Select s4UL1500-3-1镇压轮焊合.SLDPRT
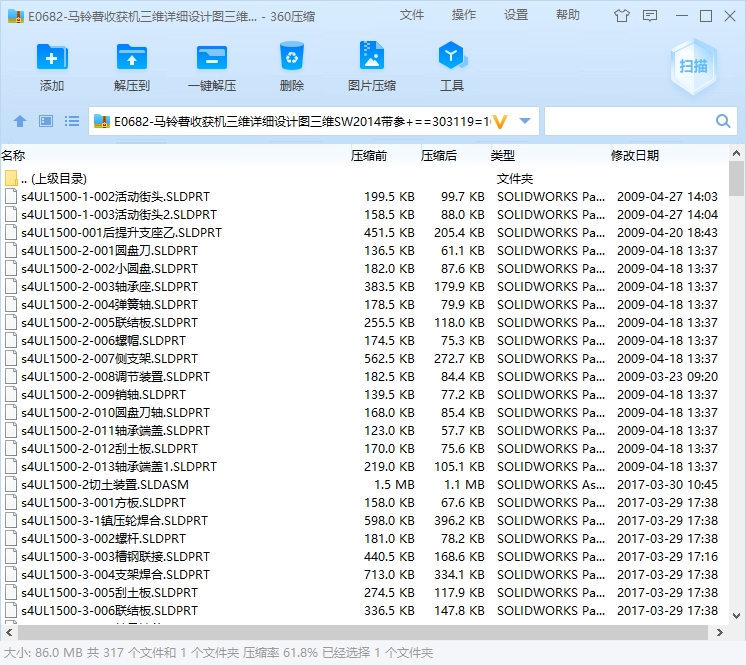 (x=364, y=521)
